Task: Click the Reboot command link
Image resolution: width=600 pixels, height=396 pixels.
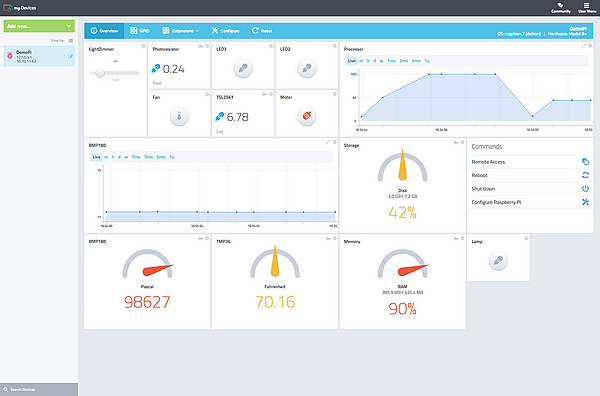Action: click(479, 175)
